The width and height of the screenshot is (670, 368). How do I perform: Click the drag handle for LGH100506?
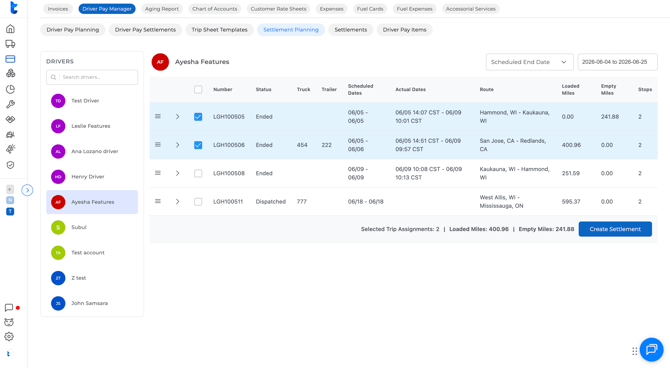(x=158, y=144)
